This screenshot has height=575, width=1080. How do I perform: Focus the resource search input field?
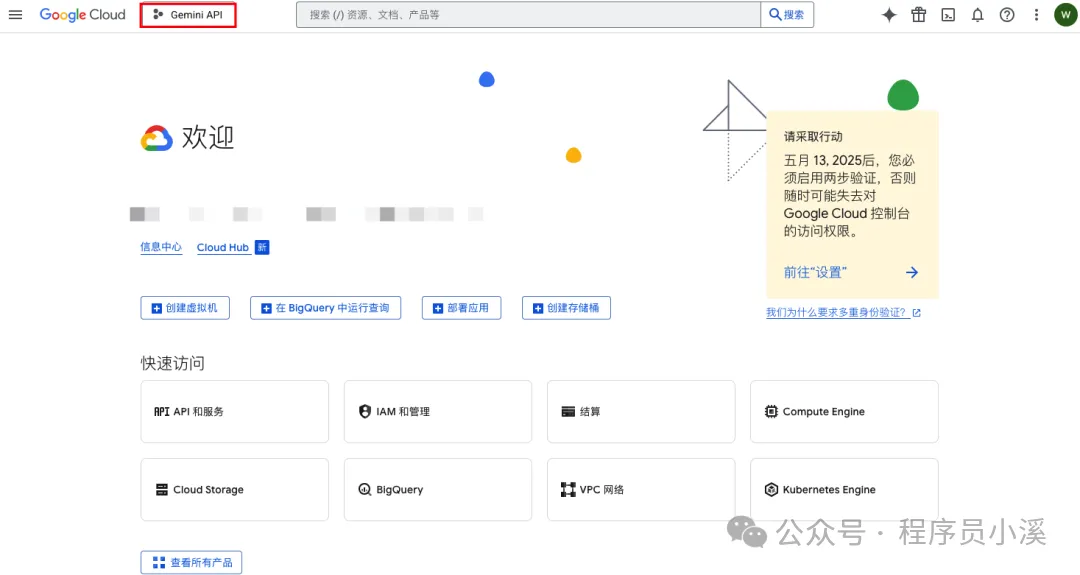tap(528, 14)
